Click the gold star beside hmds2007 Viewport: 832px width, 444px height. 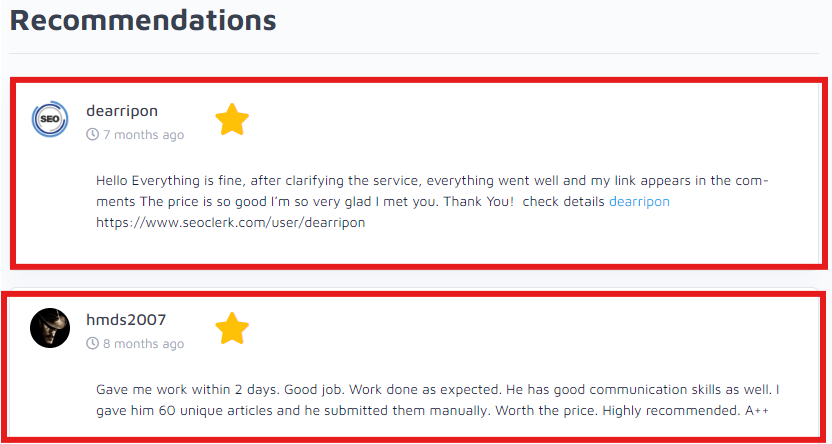pos(232,328)
